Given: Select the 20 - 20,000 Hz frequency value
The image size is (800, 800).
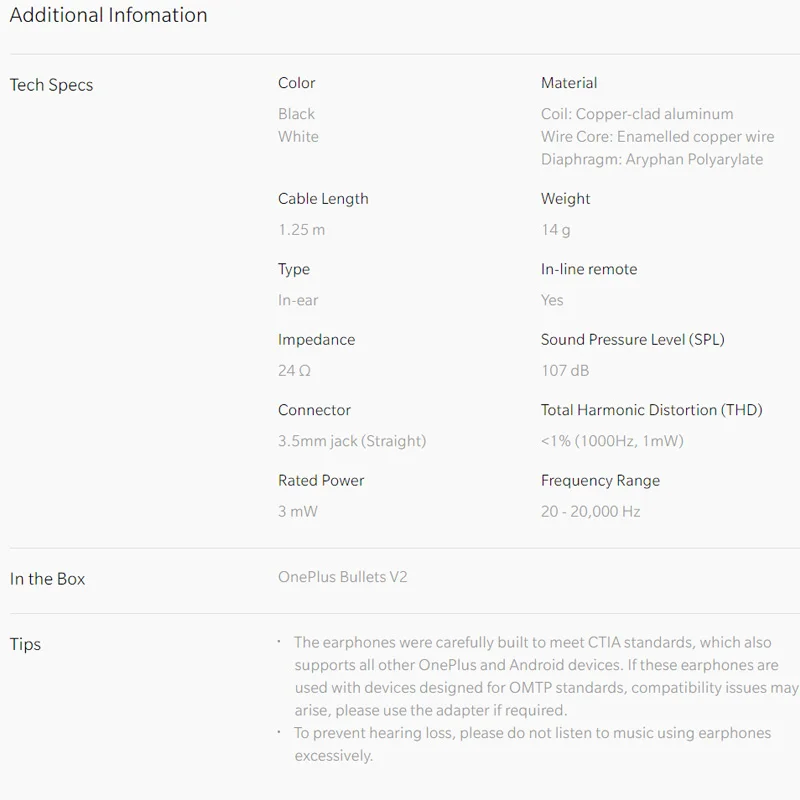Looking at the screenshot, I should [x=590, y=511].
